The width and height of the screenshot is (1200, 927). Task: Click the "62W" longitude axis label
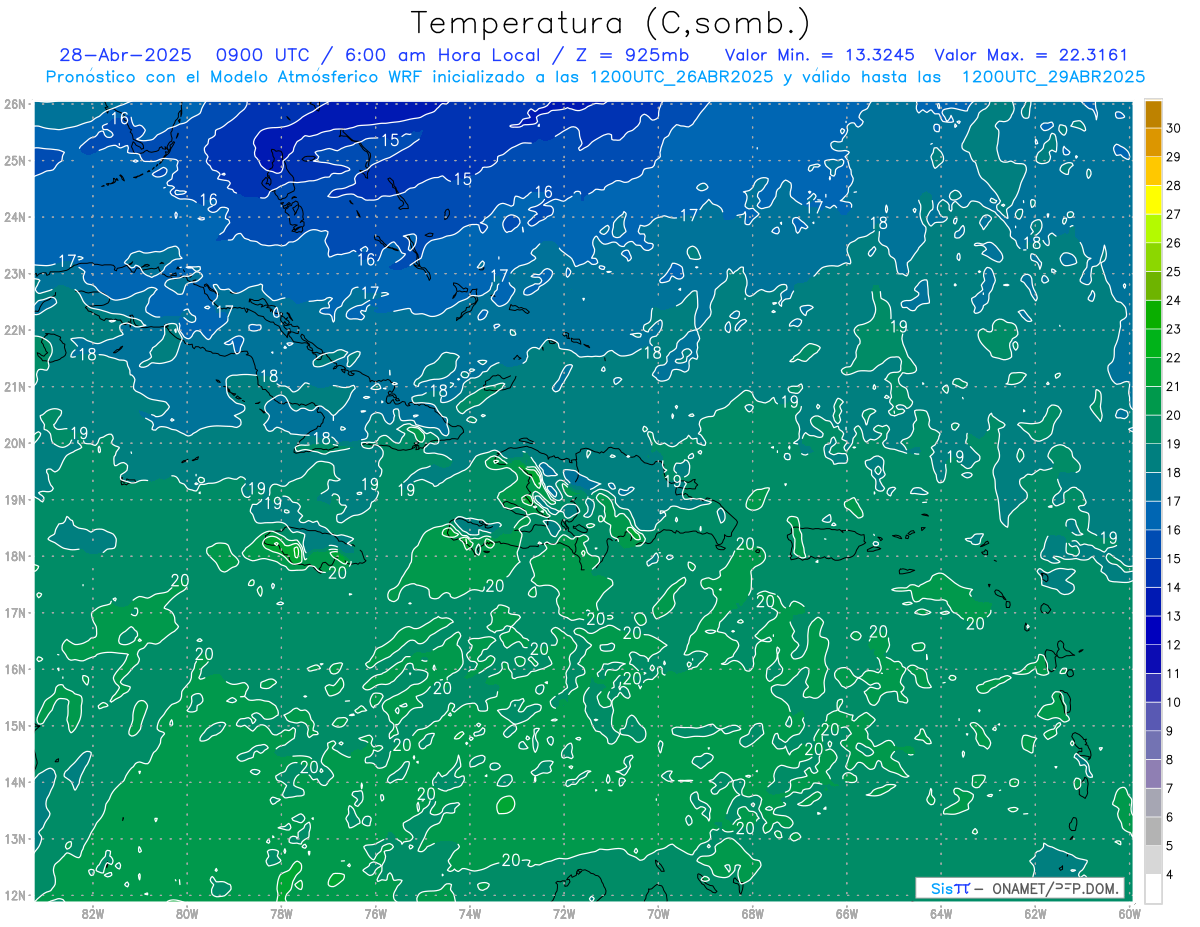click(x=1035, y=913)
